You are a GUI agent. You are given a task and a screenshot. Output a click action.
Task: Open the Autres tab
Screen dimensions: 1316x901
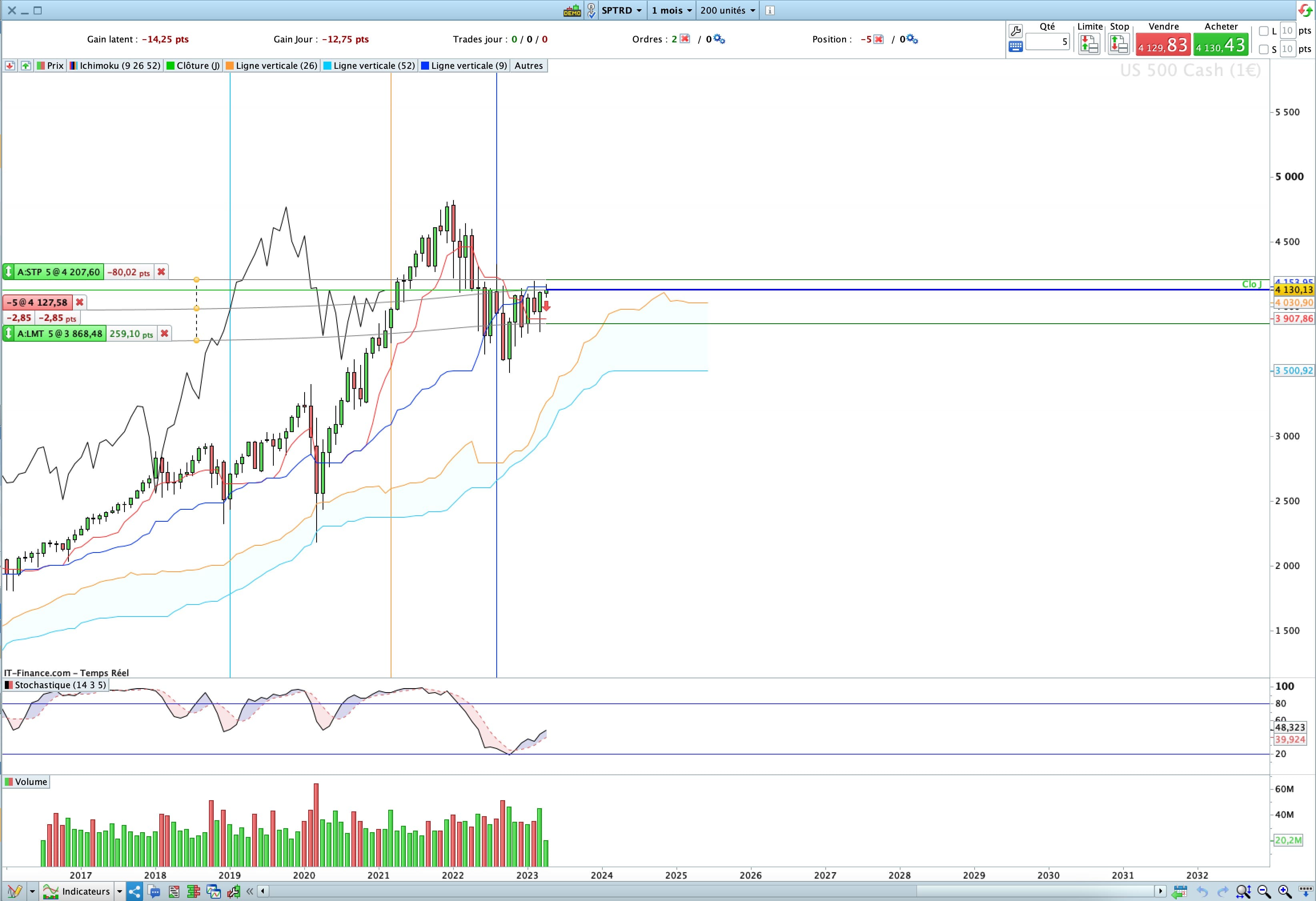pos(528,66)
